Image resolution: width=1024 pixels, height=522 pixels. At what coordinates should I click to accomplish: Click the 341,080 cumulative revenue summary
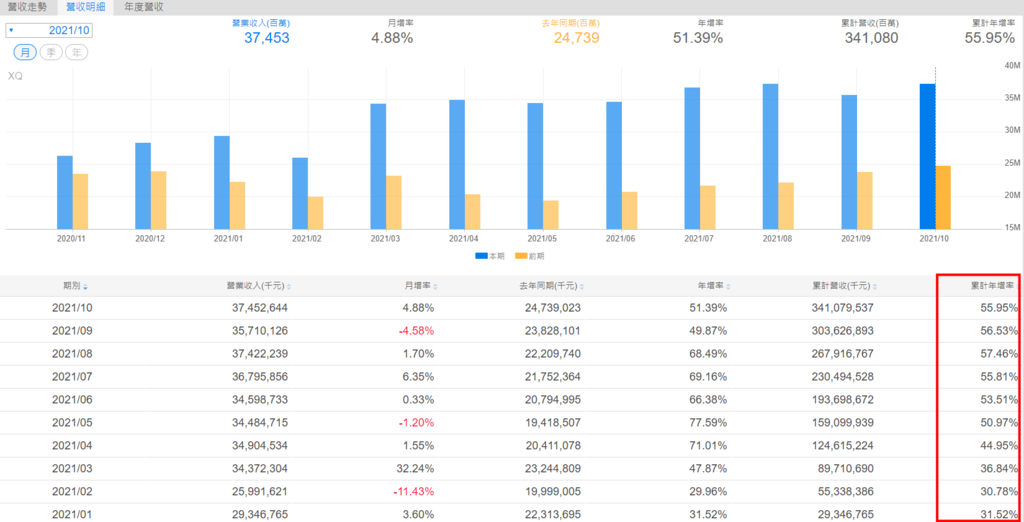pyautogui.click(x=871, y=38)
